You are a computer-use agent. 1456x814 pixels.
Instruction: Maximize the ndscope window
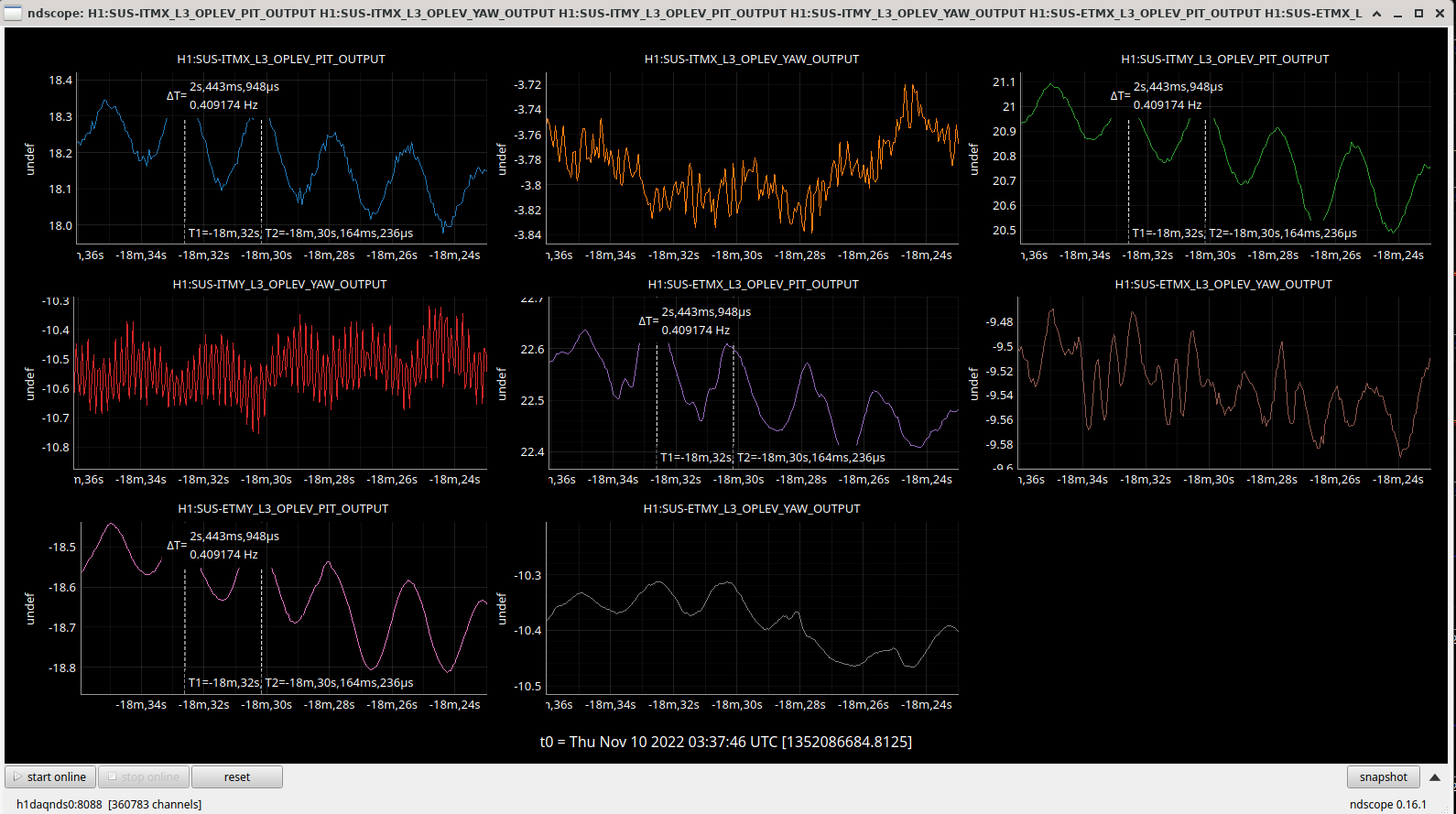coord(1418,13)
